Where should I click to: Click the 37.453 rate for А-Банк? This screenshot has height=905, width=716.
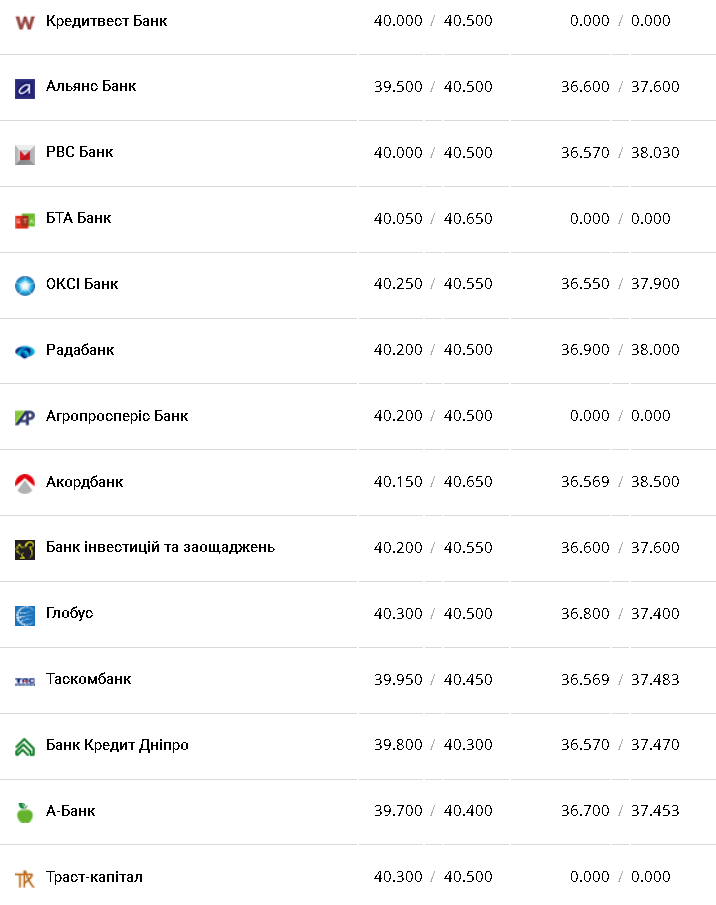(655, 811)
